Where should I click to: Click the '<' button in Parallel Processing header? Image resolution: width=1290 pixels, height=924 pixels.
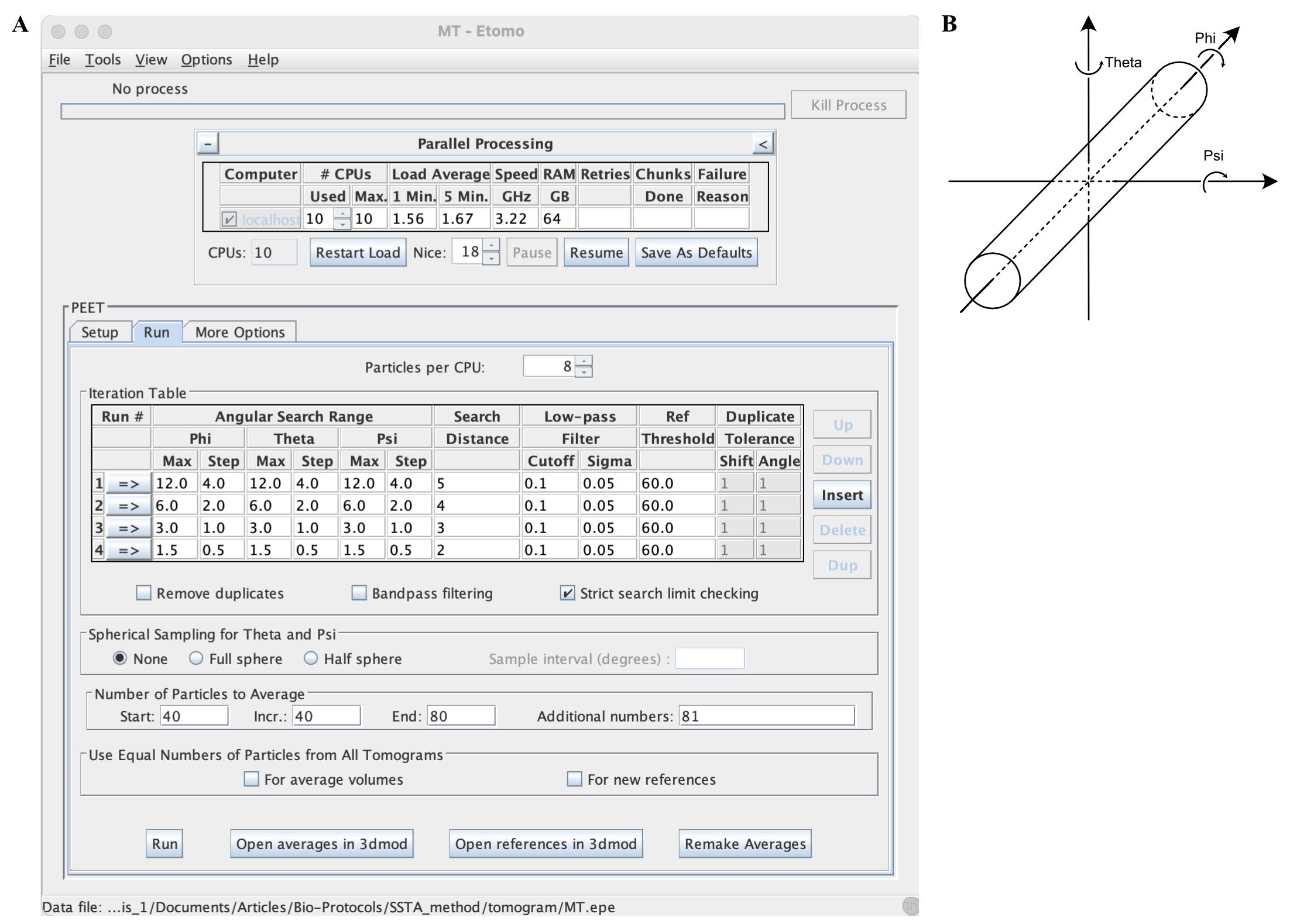click(x=763, y=143)
